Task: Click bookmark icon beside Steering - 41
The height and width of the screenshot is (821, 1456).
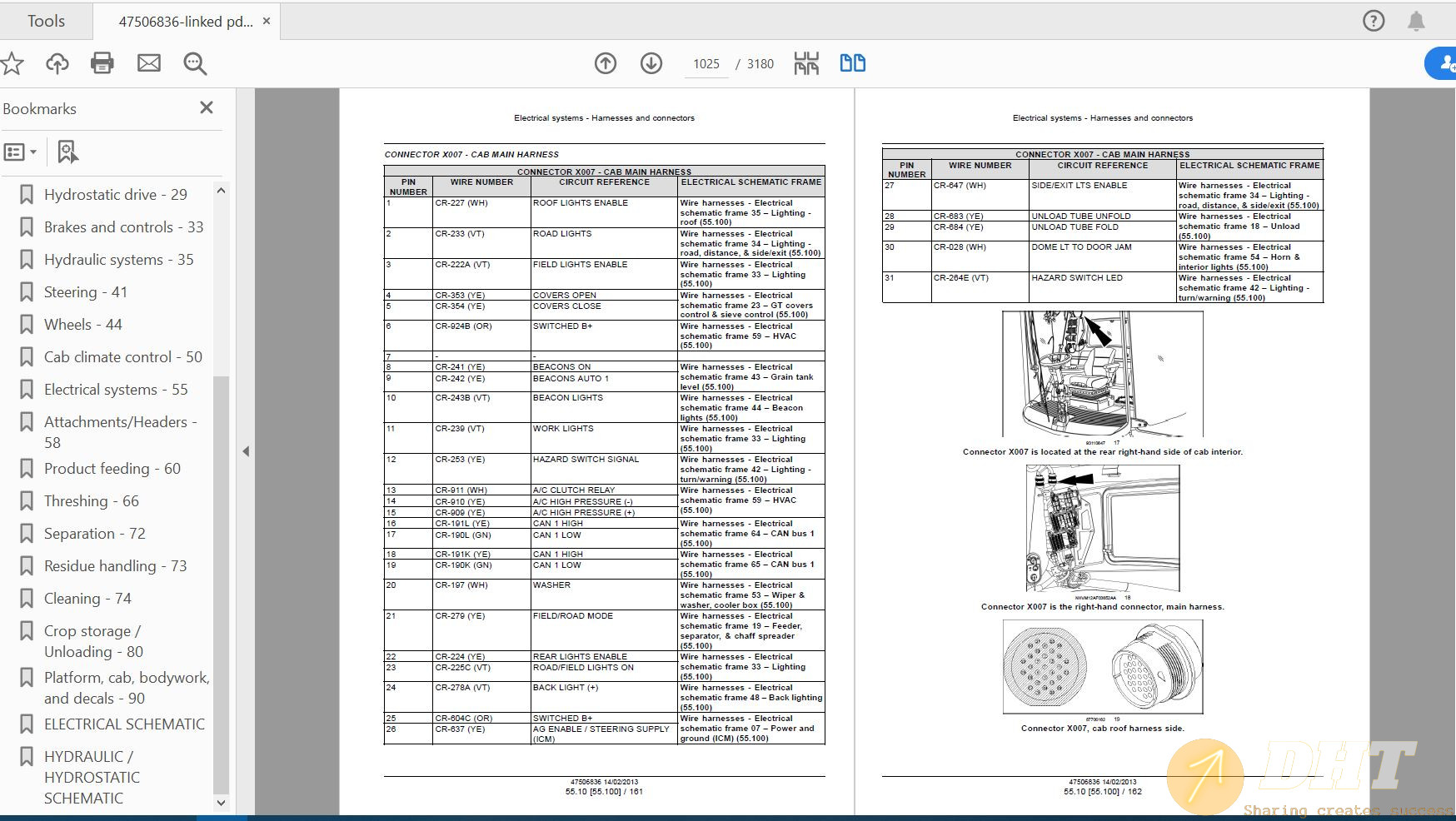Action: tap(27, 291)
